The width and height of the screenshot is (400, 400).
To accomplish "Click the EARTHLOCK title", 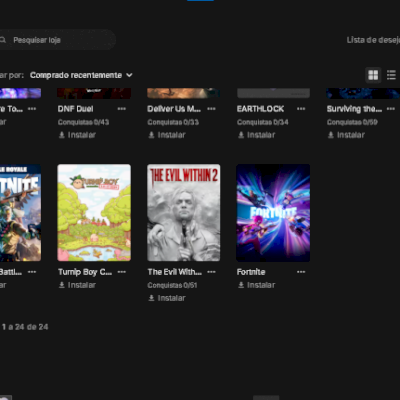I will click(260, 109).
